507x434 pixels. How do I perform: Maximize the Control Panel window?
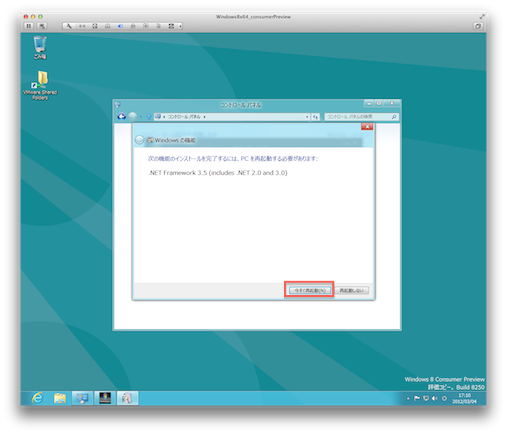coord(379,104)
